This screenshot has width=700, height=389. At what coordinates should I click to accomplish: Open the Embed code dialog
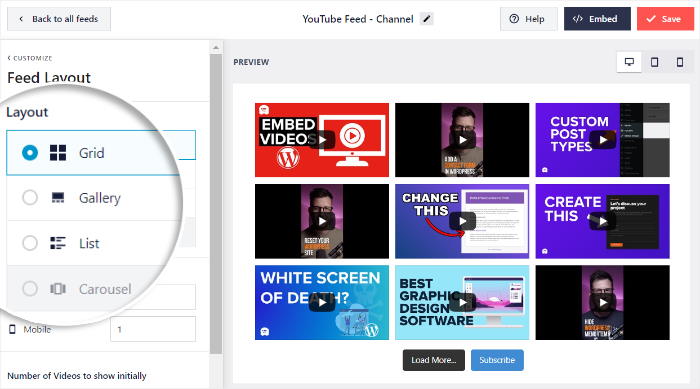(597, 19)
